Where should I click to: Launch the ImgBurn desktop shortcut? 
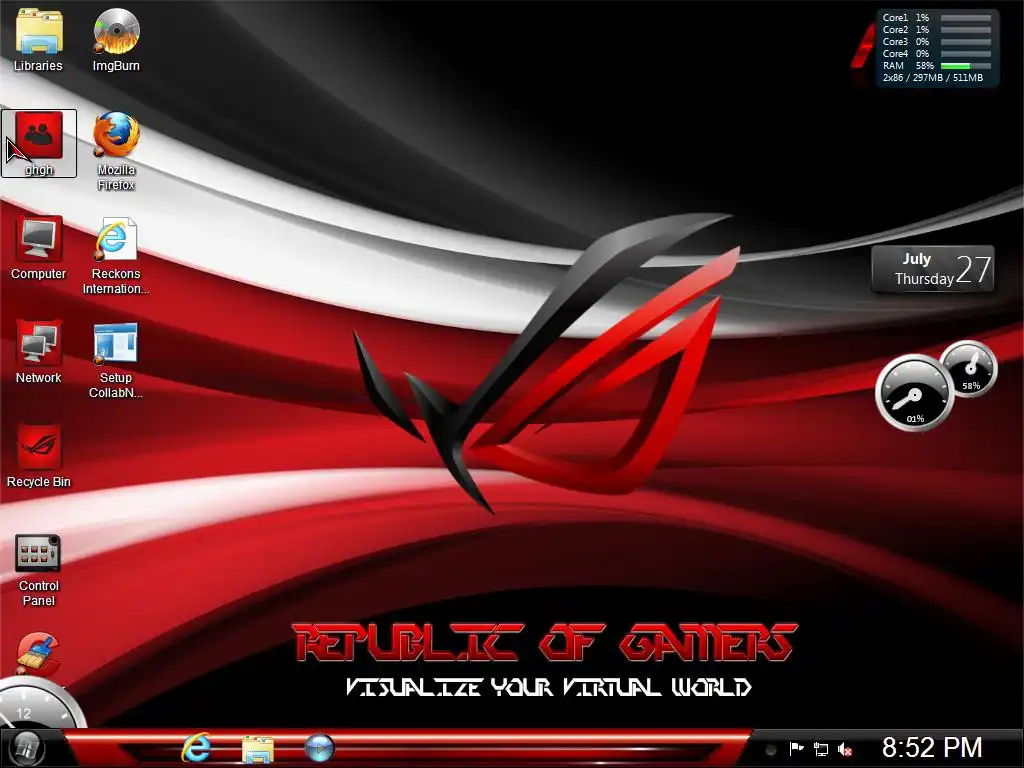(x=116, y=39)
